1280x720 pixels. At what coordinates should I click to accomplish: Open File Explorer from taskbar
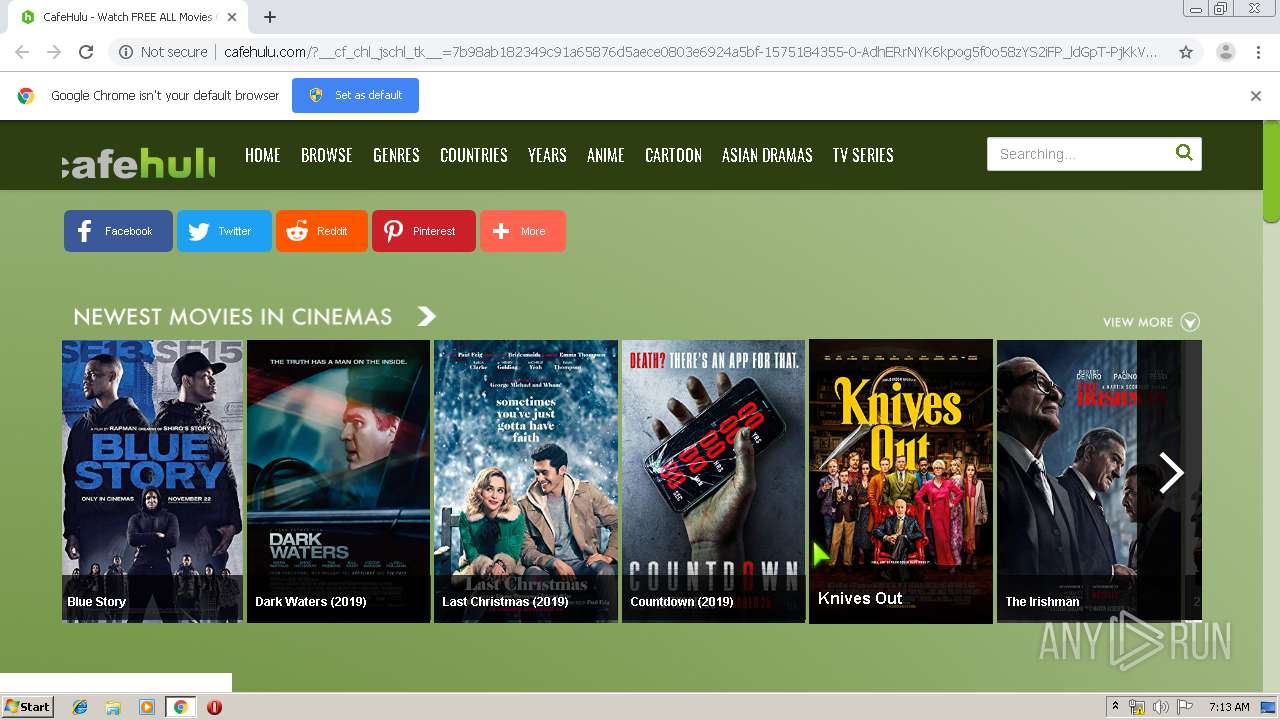113,707
